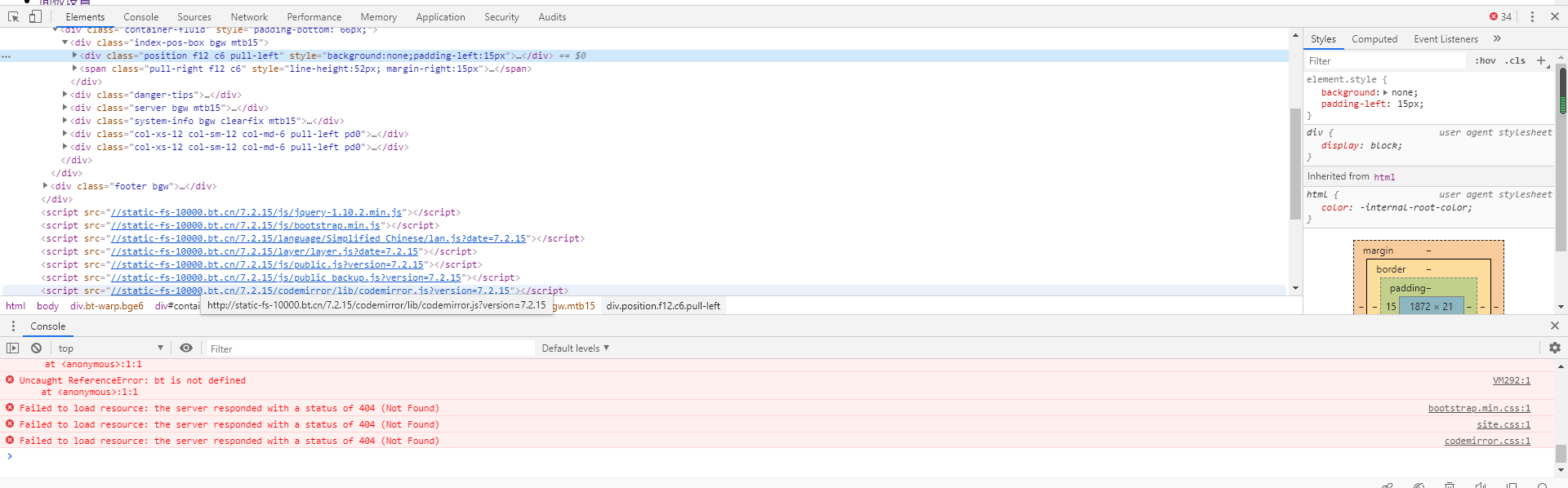
Task: Open codemirror.css:1 error source link
Action: click(x=1487, y=441)
